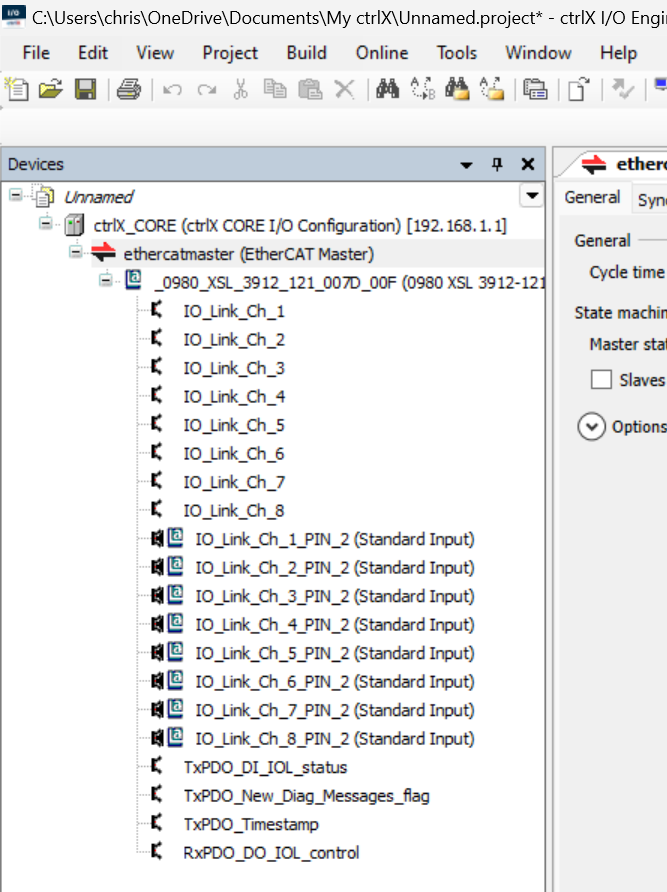This screenshot has width=667, height=892.
Task: Open the Edit menu
Action: coord(93,53)
